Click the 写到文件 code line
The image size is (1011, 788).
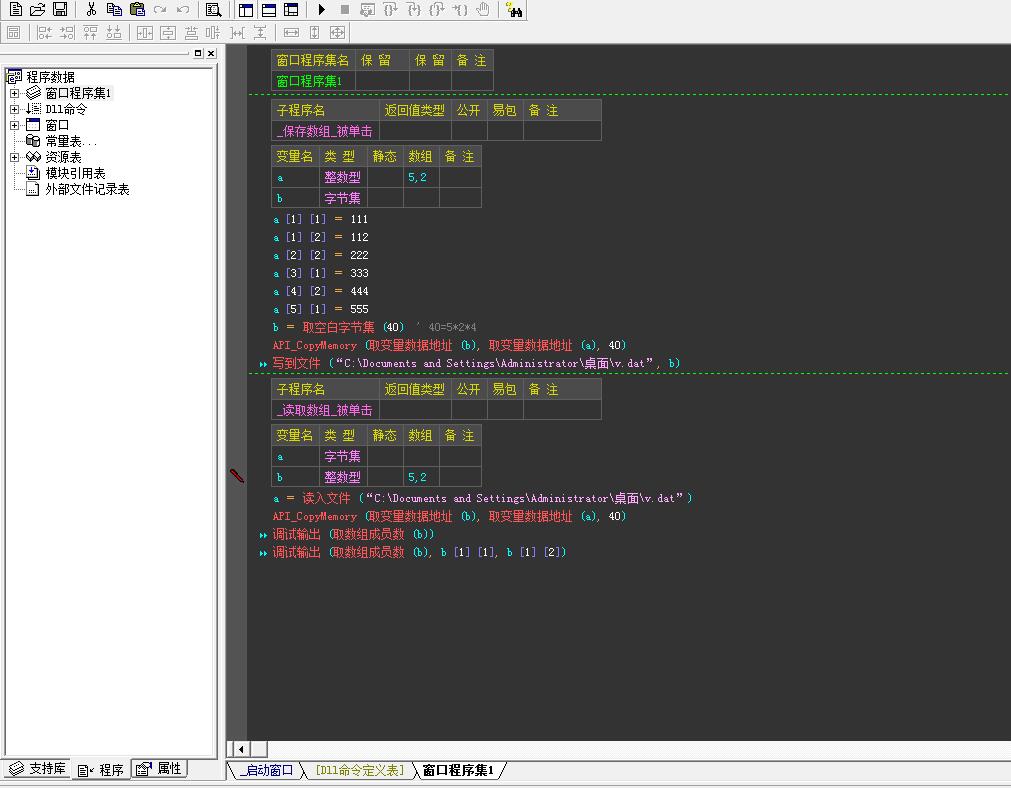[476, 364]
